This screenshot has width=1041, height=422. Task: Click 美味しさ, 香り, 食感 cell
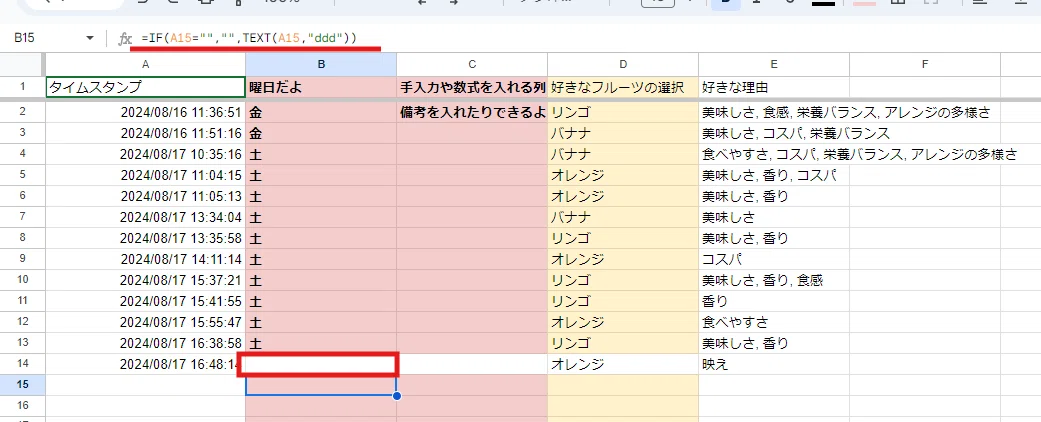tap(773, 281)
